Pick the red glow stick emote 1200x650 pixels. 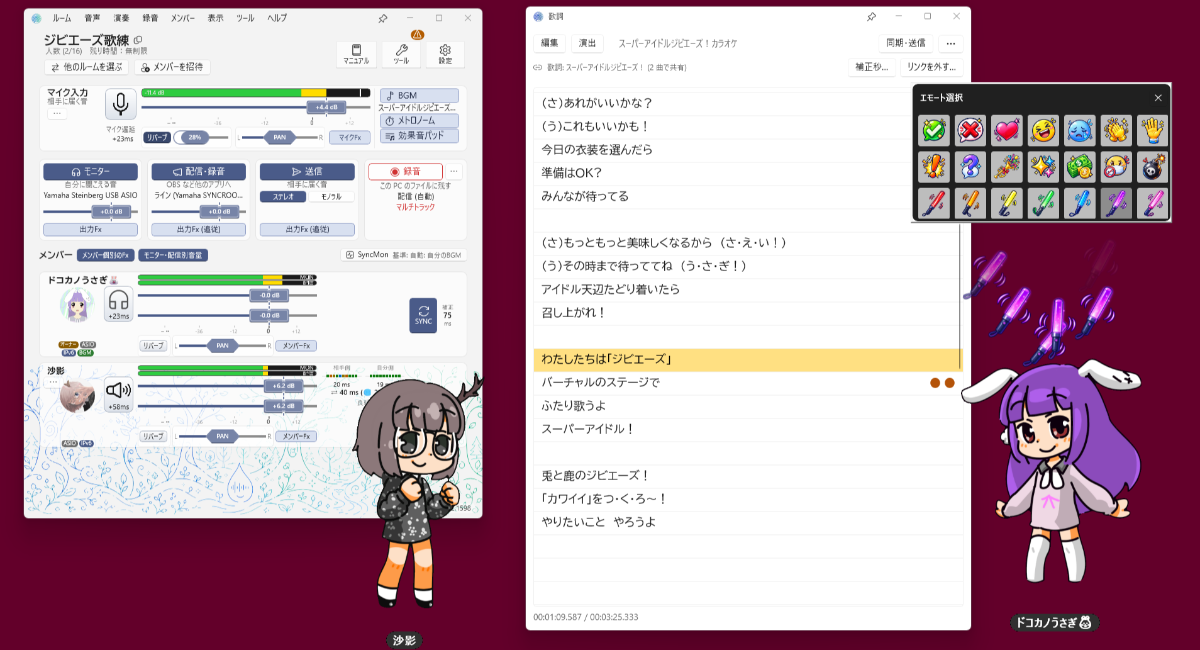click(x=934, y=202)
